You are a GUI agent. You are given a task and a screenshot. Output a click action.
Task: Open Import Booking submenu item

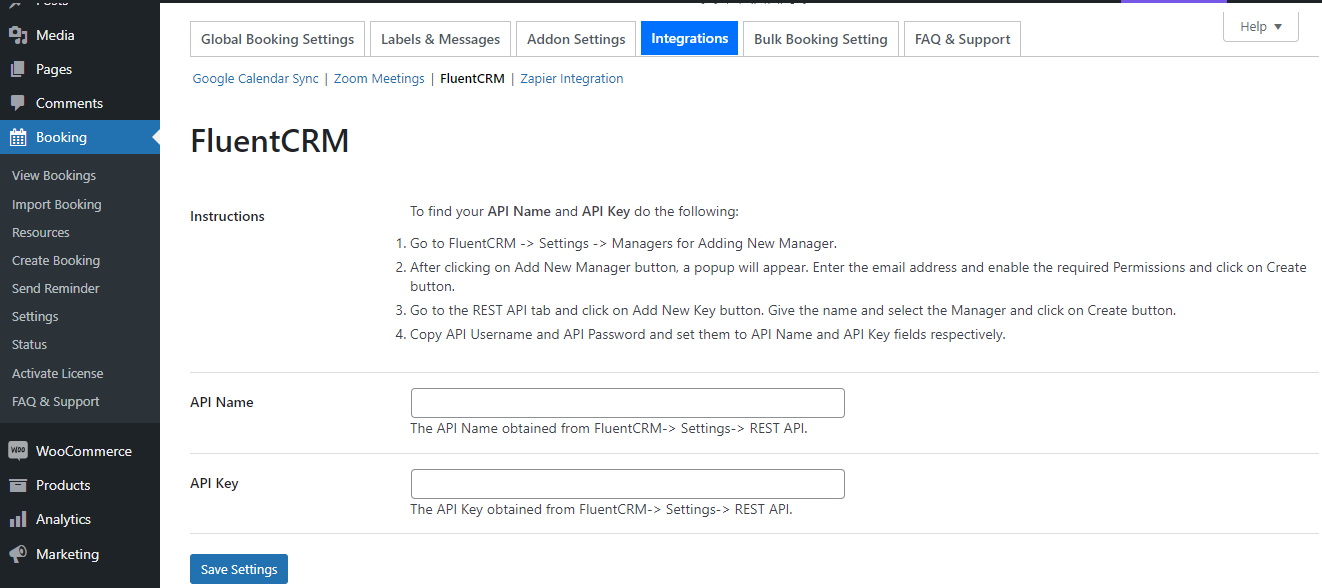(57, 204)
